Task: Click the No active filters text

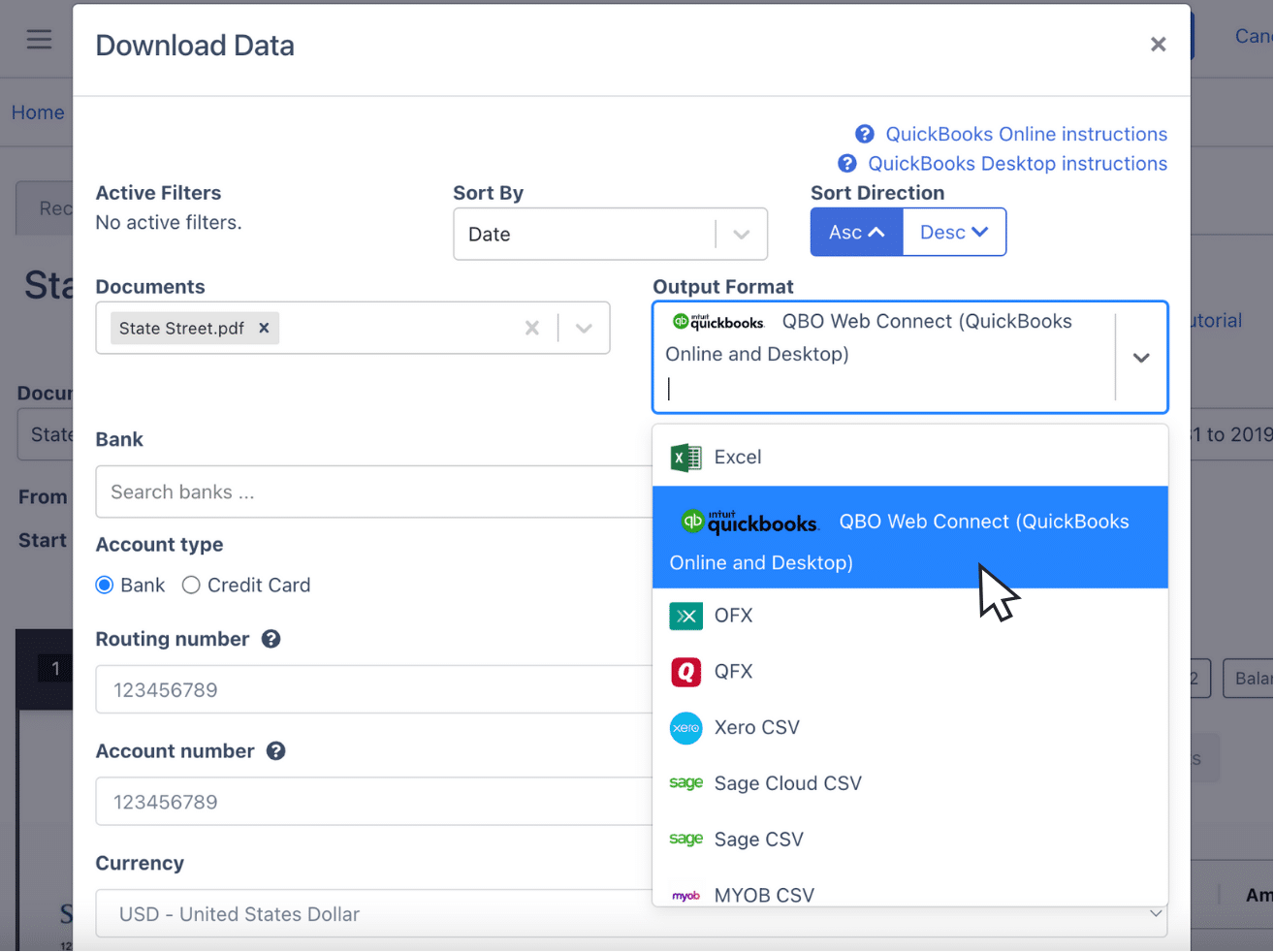Action: point(169,223)
